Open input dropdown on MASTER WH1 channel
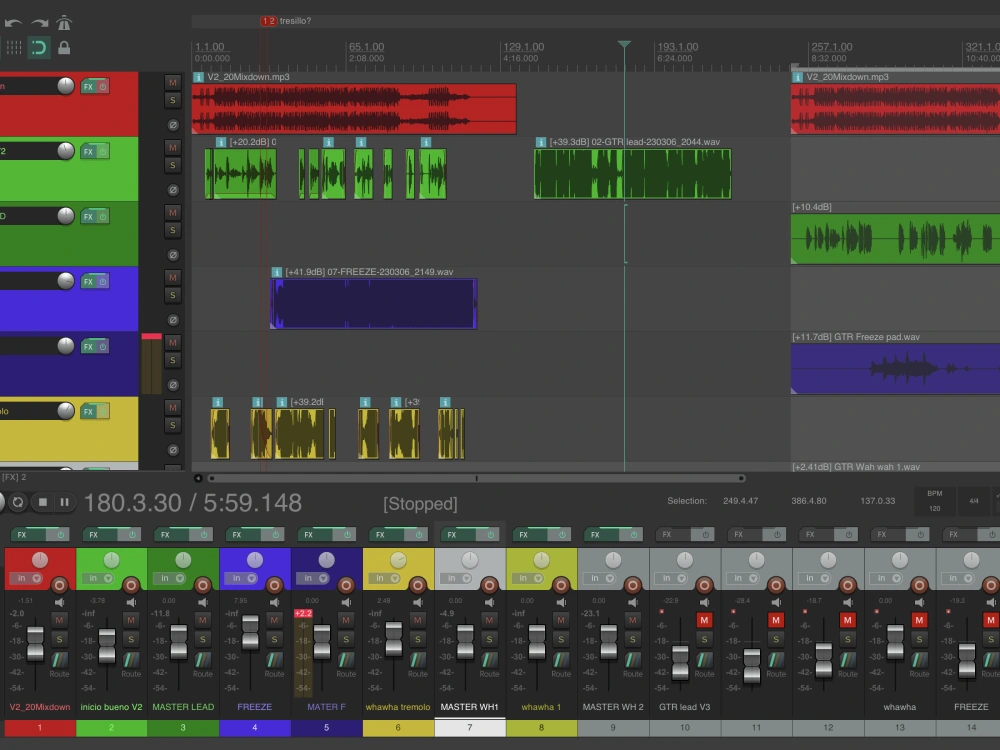 [x=458, y=578]
